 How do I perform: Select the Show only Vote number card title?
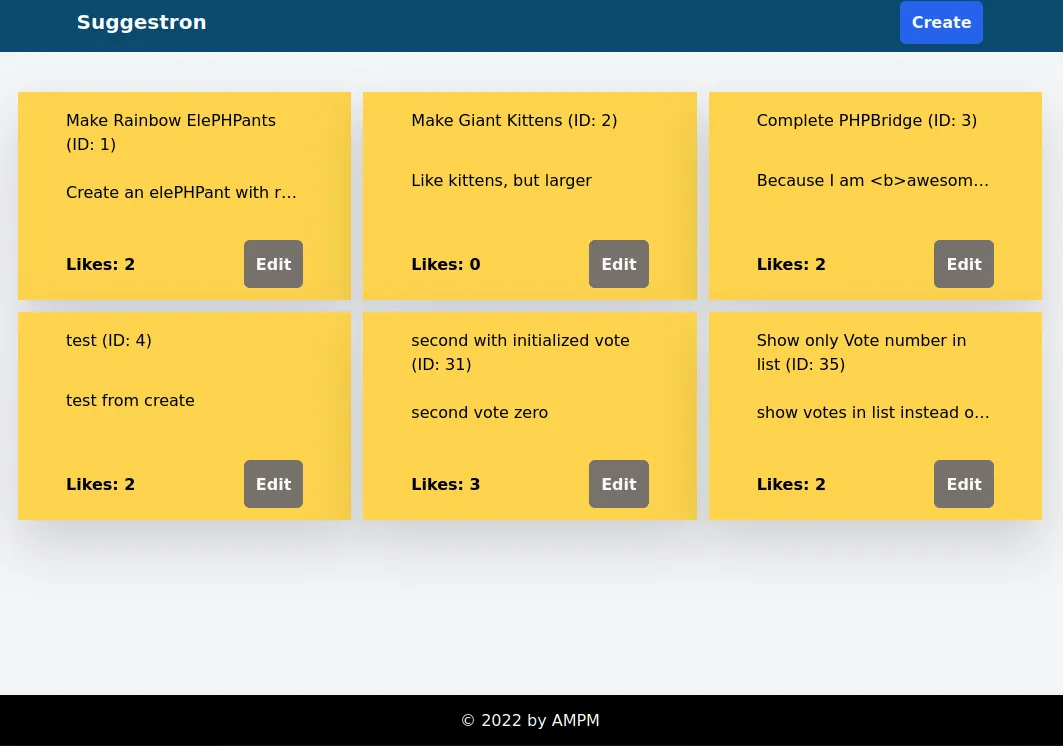tap(861, 352)
